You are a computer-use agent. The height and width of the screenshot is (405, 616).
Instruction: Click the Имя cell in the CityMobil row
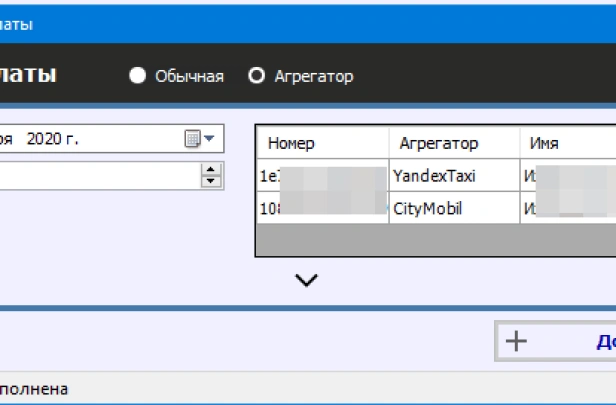coord(567,209)
